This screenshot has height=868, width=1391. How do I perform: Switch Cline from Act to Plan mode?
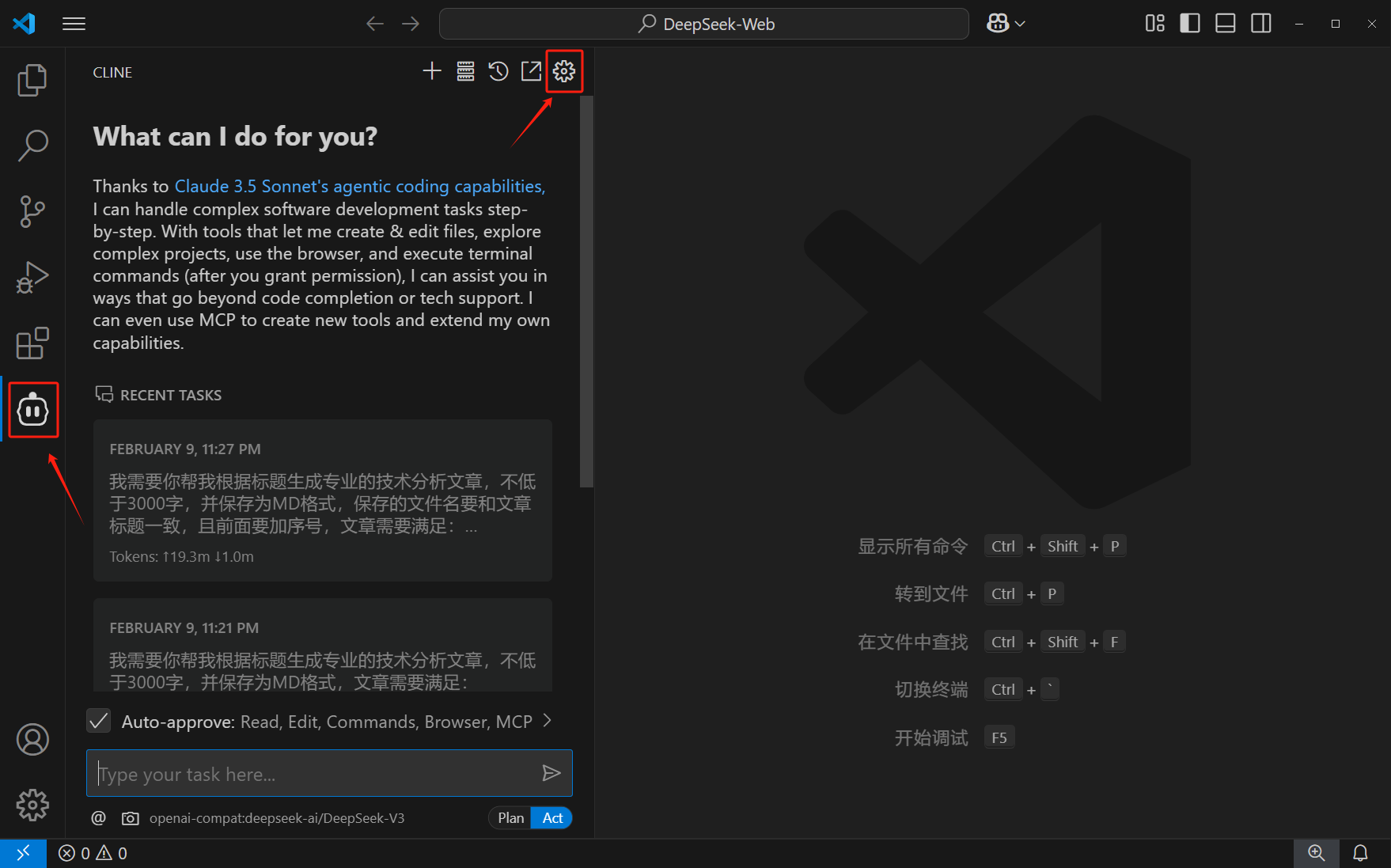pyautogui.click(x=510, y=817)
